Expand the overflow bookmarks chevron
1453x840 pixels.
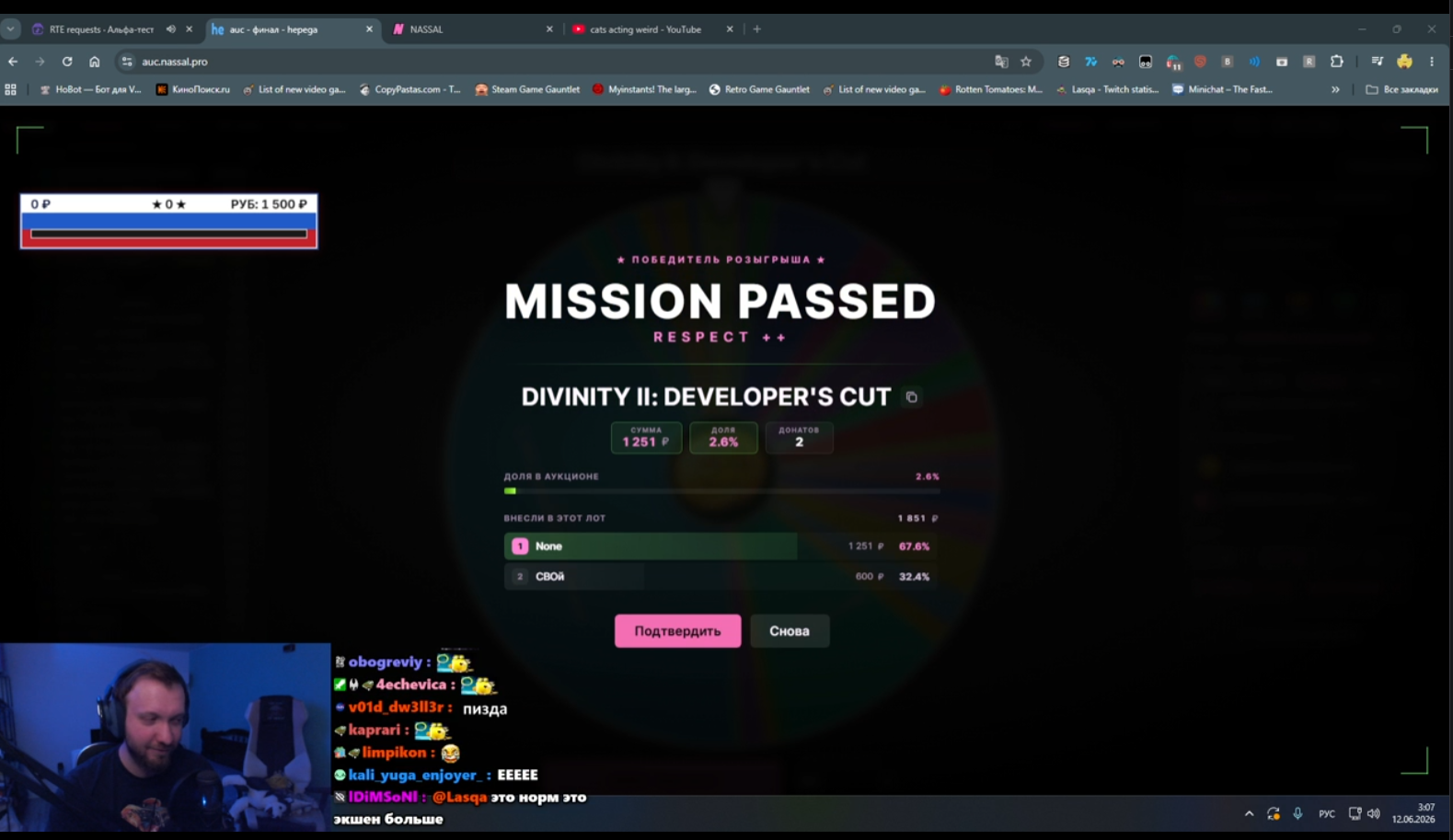[x=1335, y=89]
